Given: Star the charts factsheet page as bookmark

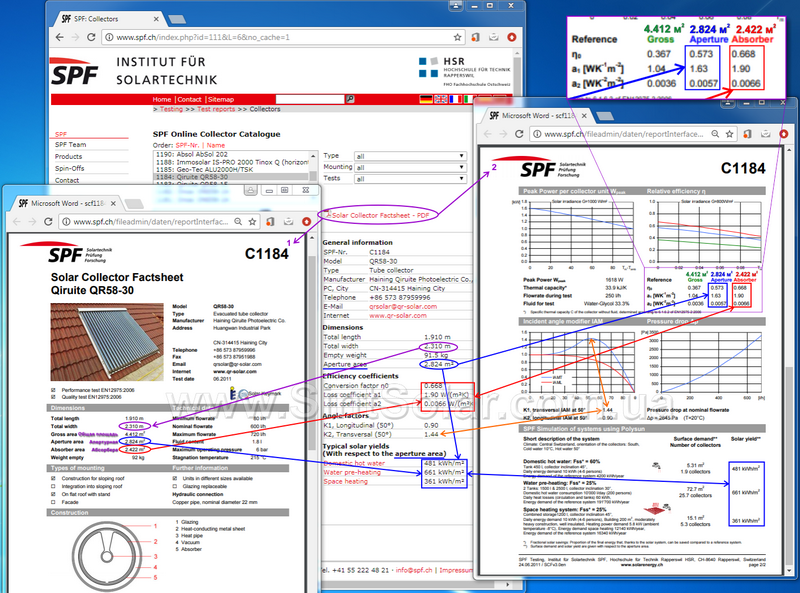Looking at the screenshot, I should pos(730,134).
